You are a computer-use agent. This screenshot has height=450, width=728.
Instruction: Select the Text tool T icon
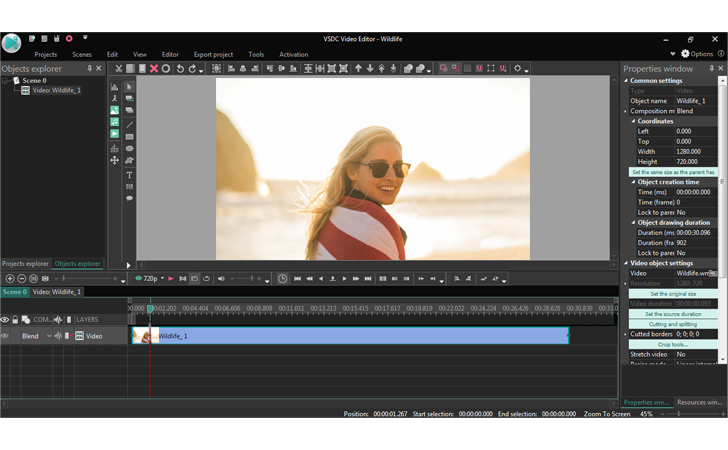[x=130, y=175]
